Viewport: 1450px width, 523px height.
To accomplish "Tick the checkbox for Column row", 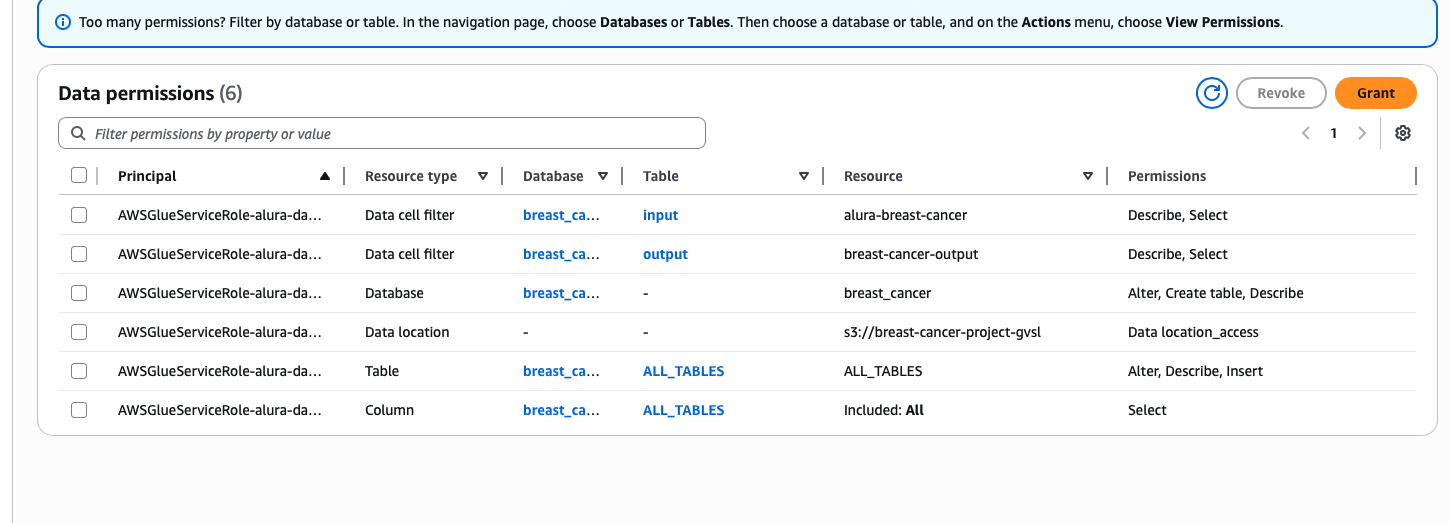I will click(79, 410).
